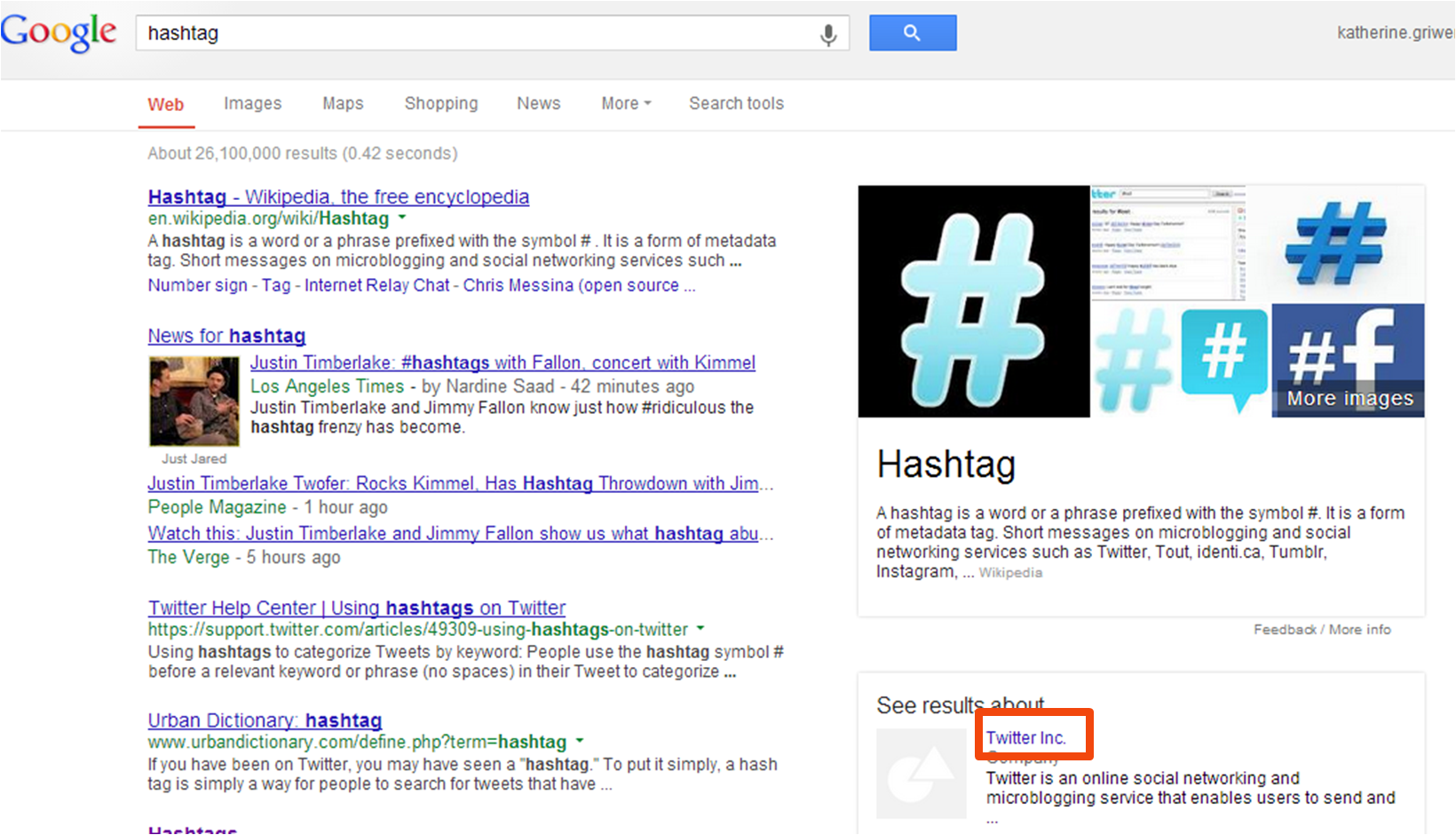Image resolution: width=1456 pixels, height=835 pixels.
Task: Open the Number sign sublink
Action: (x=197, y=285)
